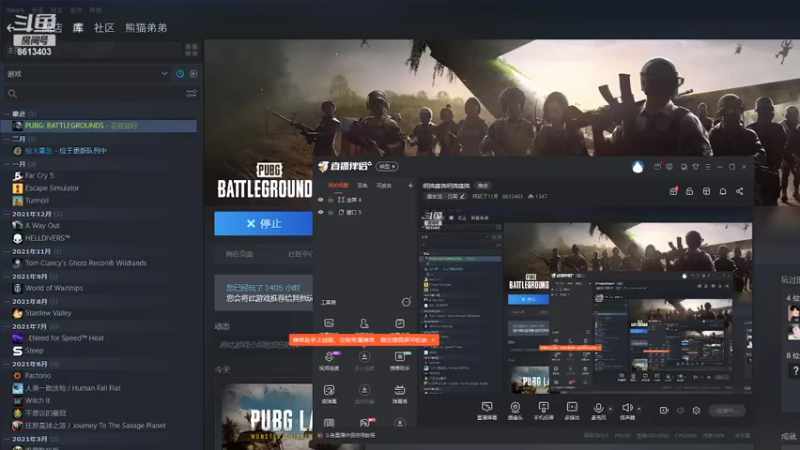
Task: Collapse the 最近 group in Steam list
Action: point(7,114)
